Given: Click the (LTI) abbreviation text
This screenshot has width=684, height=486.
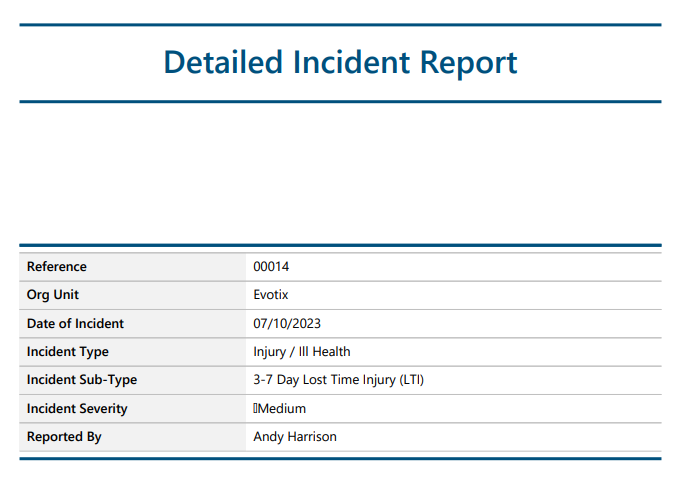Looking at the screenshot, I should click(411, 380).
